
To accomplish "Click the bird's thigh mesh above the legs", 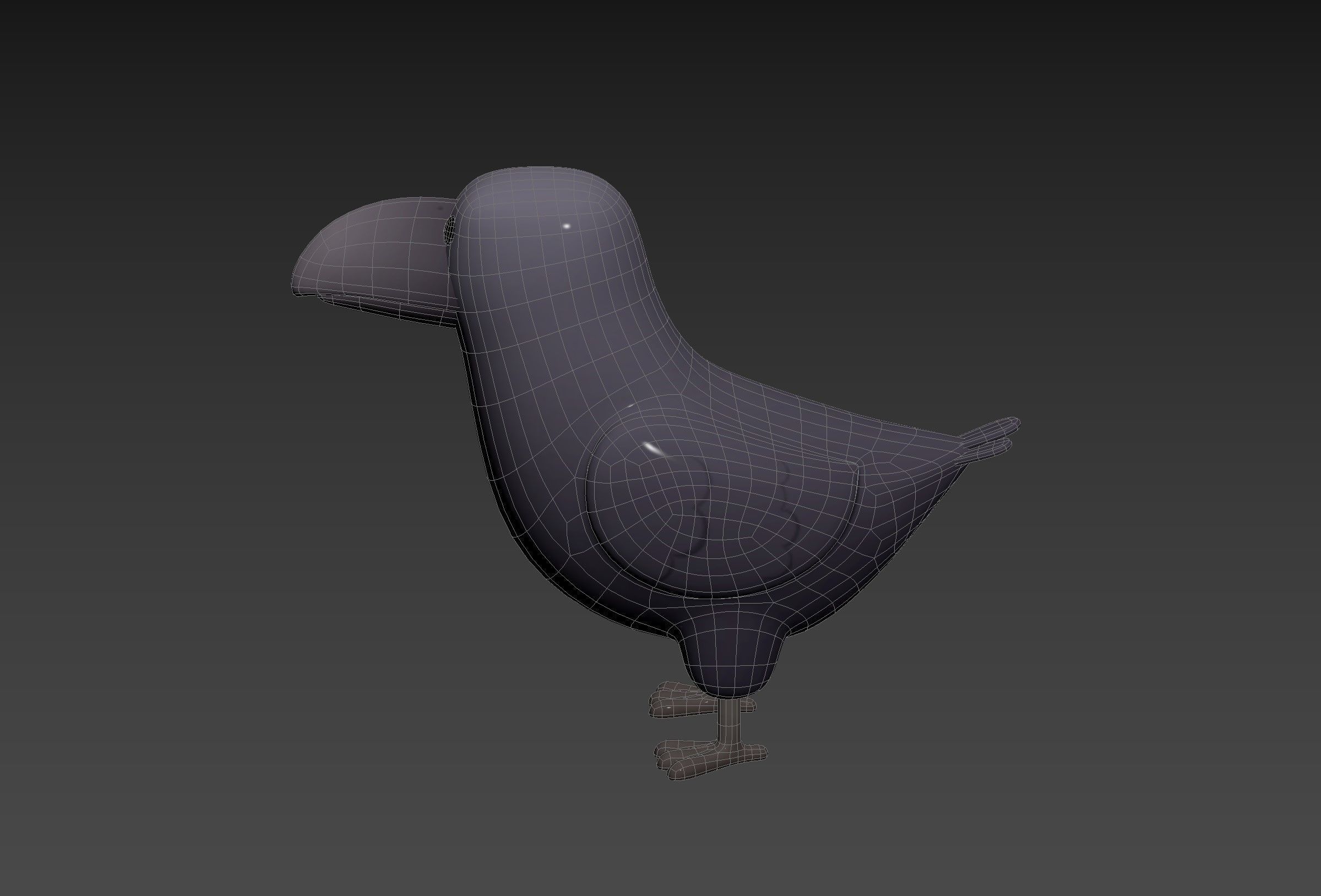I will [733, 654].
